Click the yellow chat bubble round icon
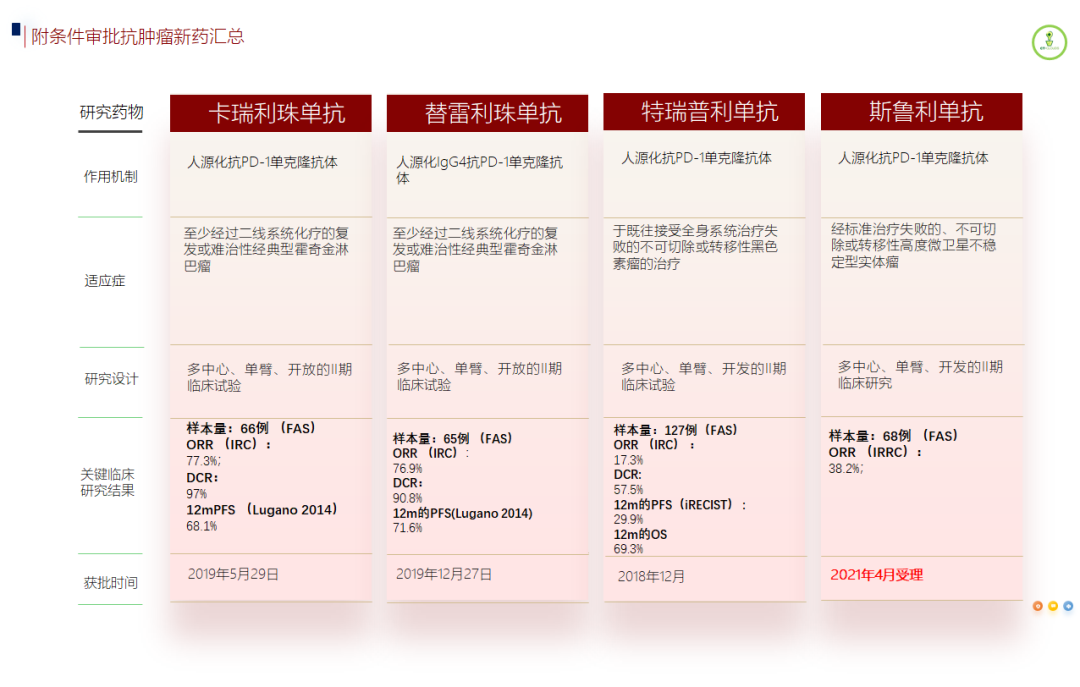This screenshot has width=1080, height=687. [x=1053, y=606]
